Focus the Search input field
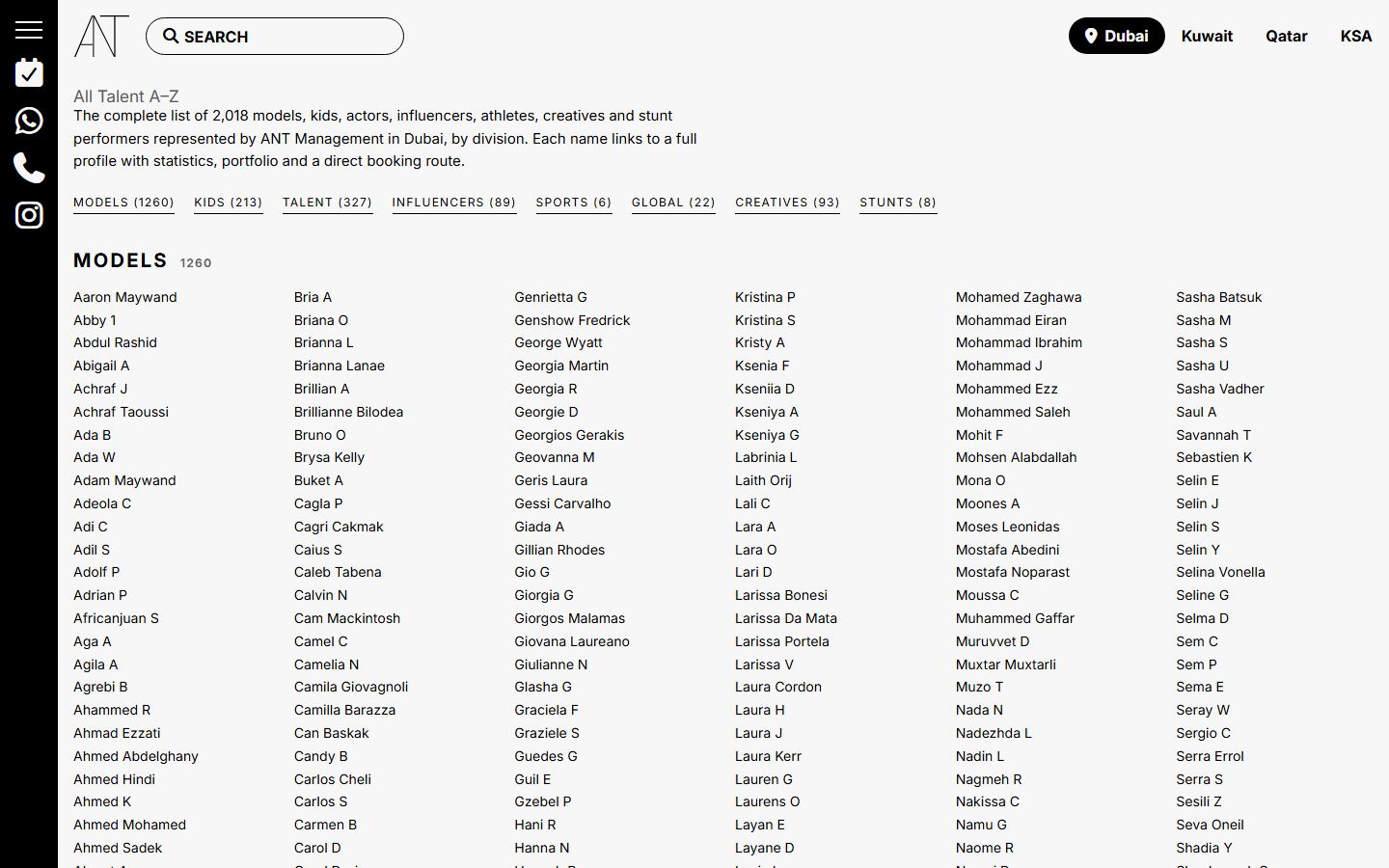1389x868 pixels. tap(275, 36)
